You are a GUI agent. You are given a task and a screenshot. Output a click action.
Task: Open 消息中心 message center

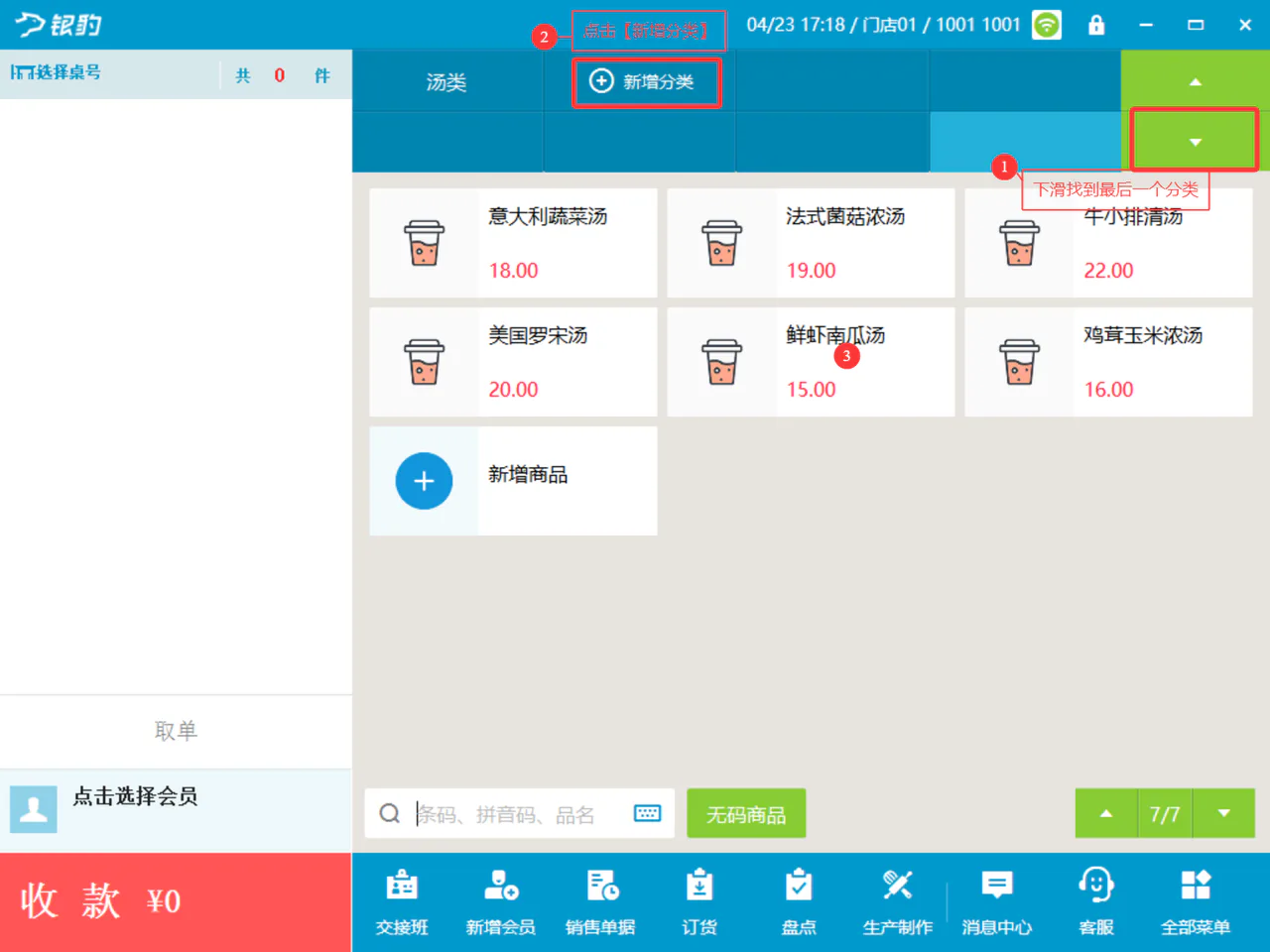tap(997, 902)
